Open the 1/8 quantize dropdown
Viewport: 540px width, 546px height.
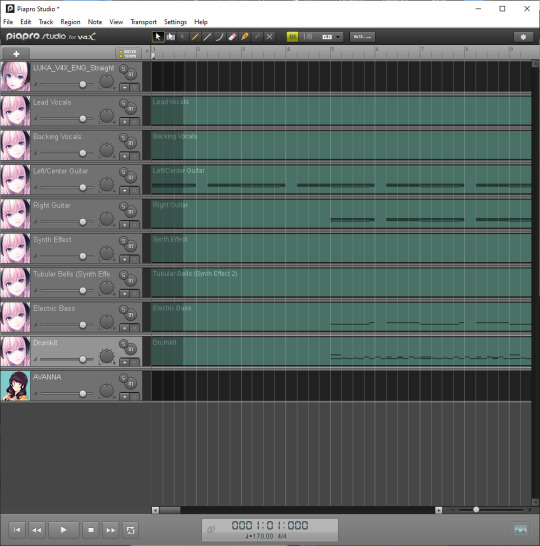[x=321, y=37]
